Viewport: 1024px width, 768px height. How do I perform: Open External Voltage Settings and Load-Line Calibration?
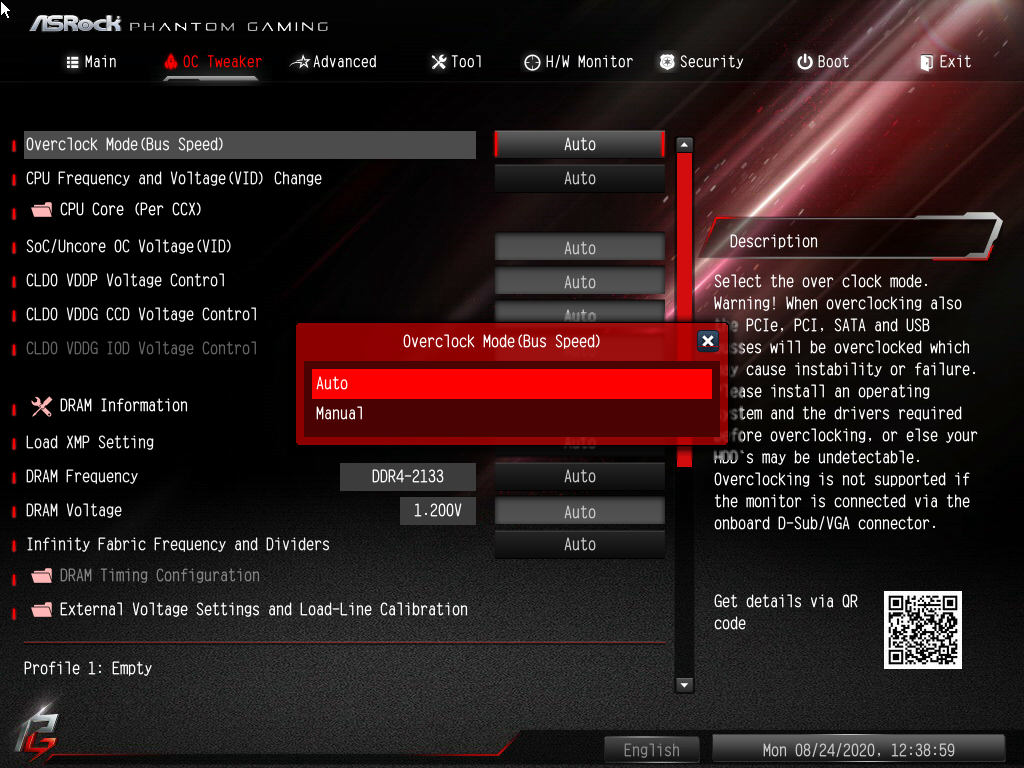pos(263,609)
